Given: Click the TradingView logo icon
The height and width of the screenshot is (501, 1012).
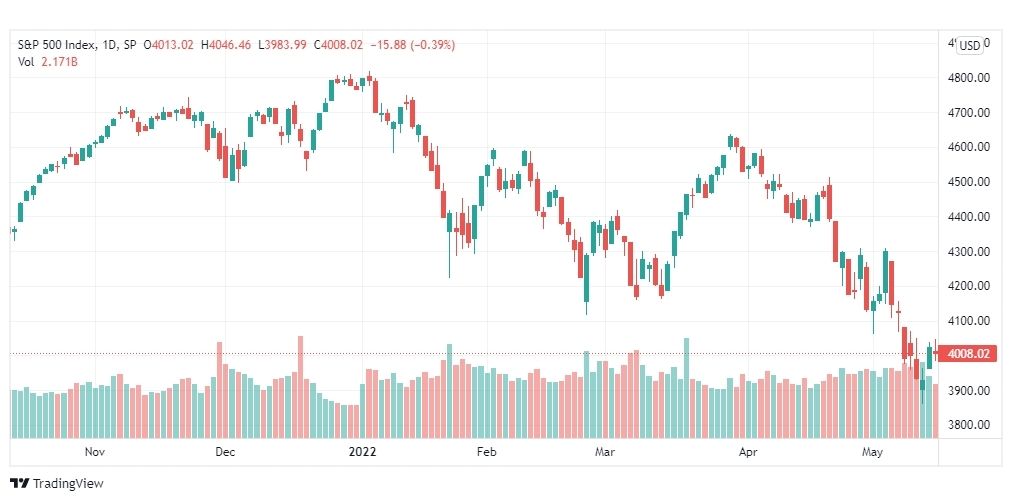Looking at the screenshot, I should pos(20,483).
